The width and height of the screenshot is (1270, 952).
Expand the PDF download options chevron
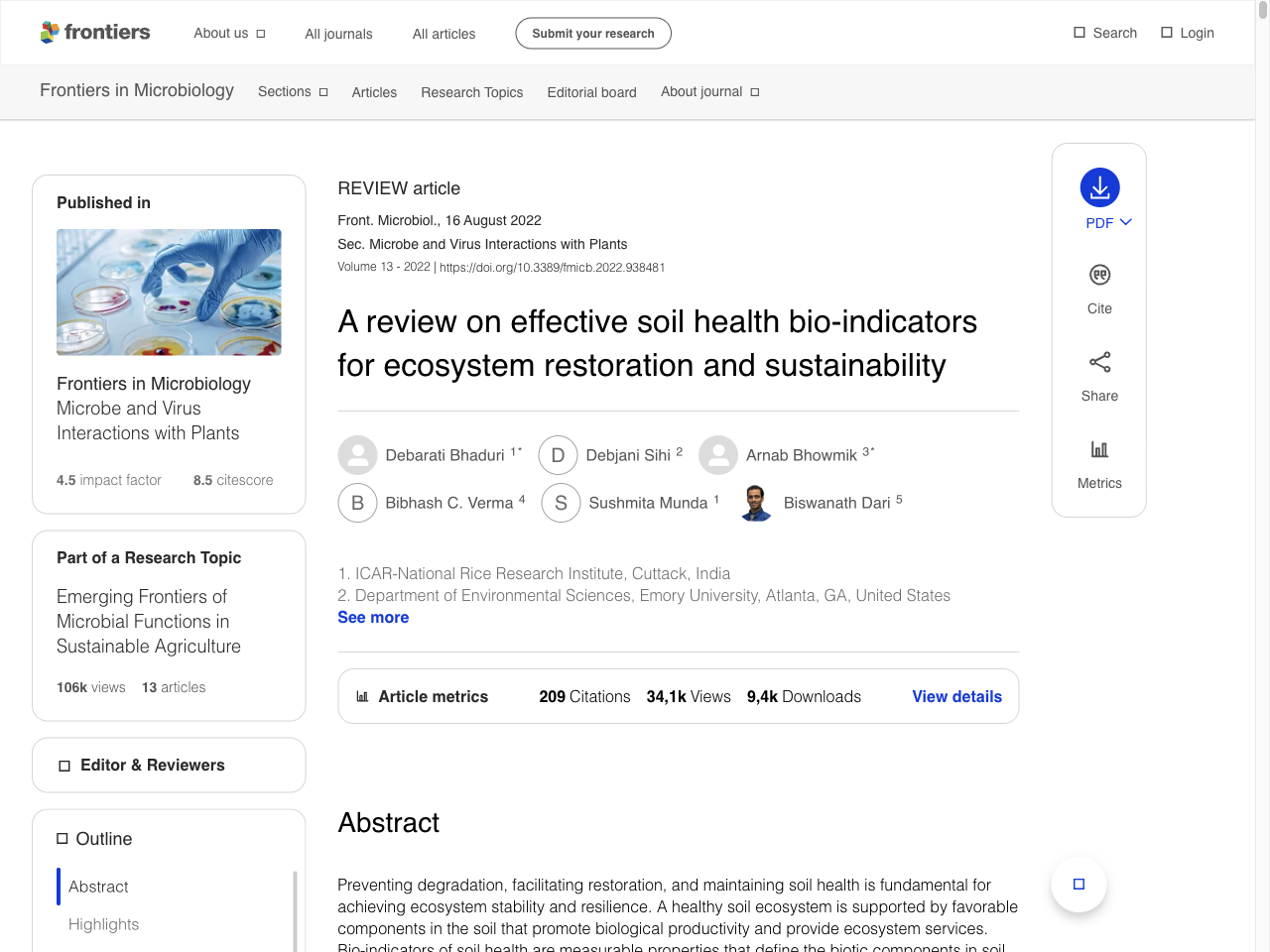[x=1124, y=222]
